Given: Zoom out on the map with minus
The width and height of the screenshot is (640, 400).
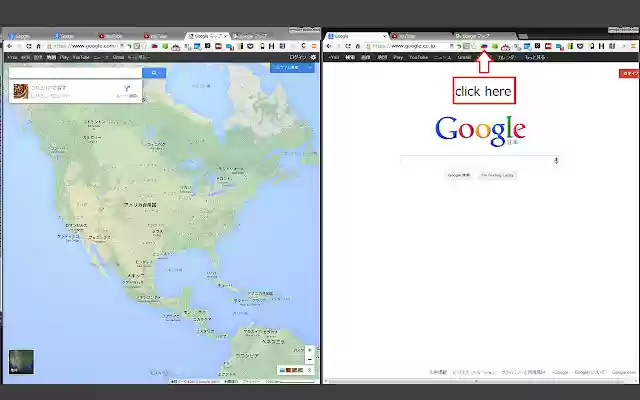Looking at the screenshot, I should coord(310,360).
